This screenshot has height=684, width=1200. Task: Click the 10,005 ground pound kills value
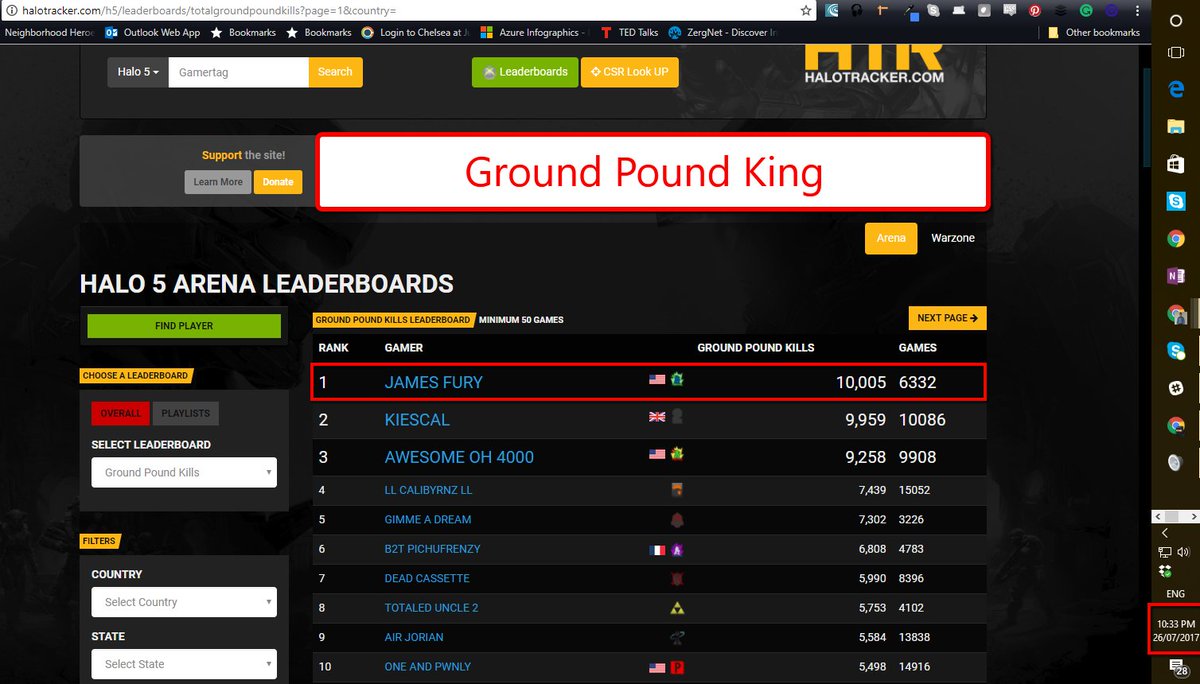click(861, 382)
